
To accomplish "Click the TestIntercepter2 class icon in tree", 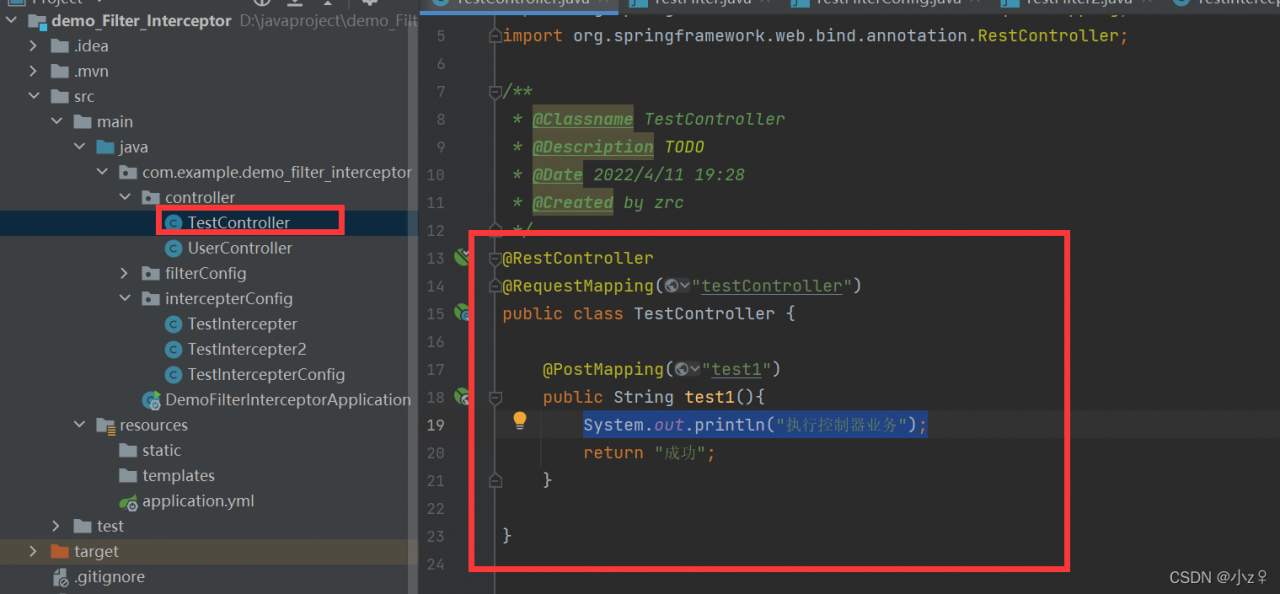I will pyautogui.click(x=174, y=349).
